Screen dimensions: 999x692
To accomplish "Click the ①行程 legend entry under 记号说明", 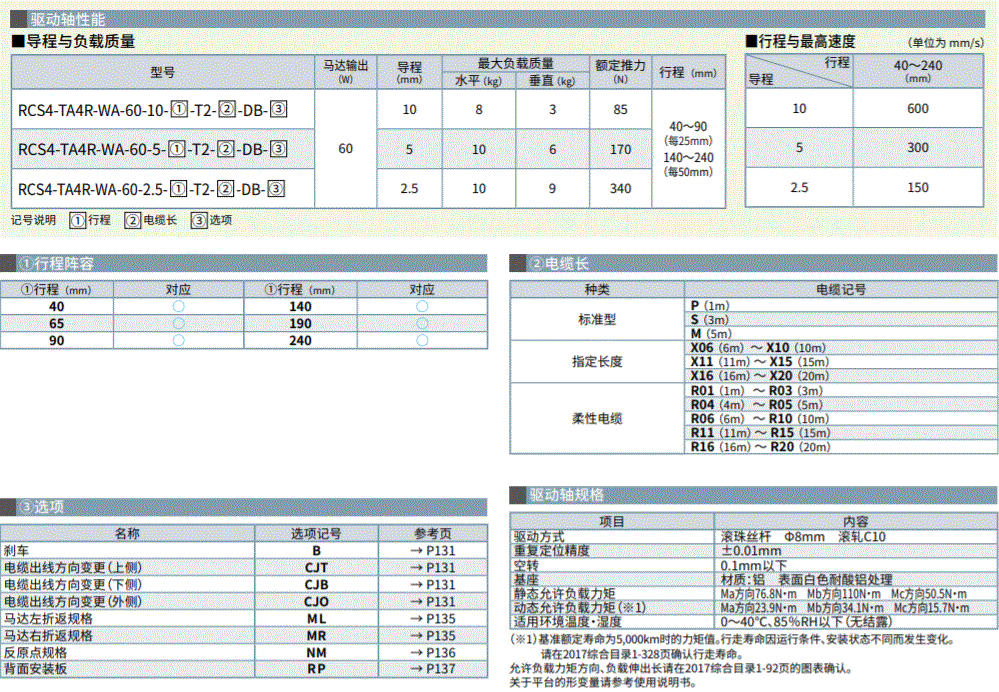I will pyautogui.click(x=90, y=220).
